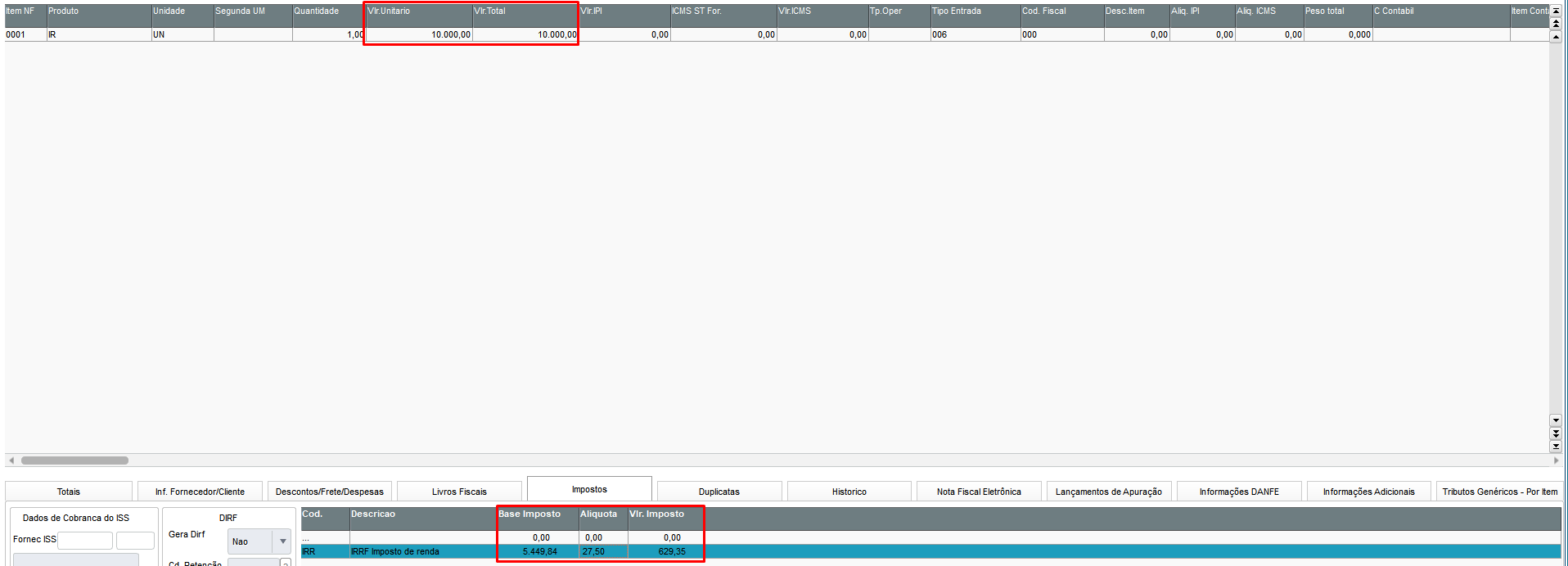Select the IRRF Imposto de renda row
Viewport: 1568px width, 566px height.
(x=931, y=551)
